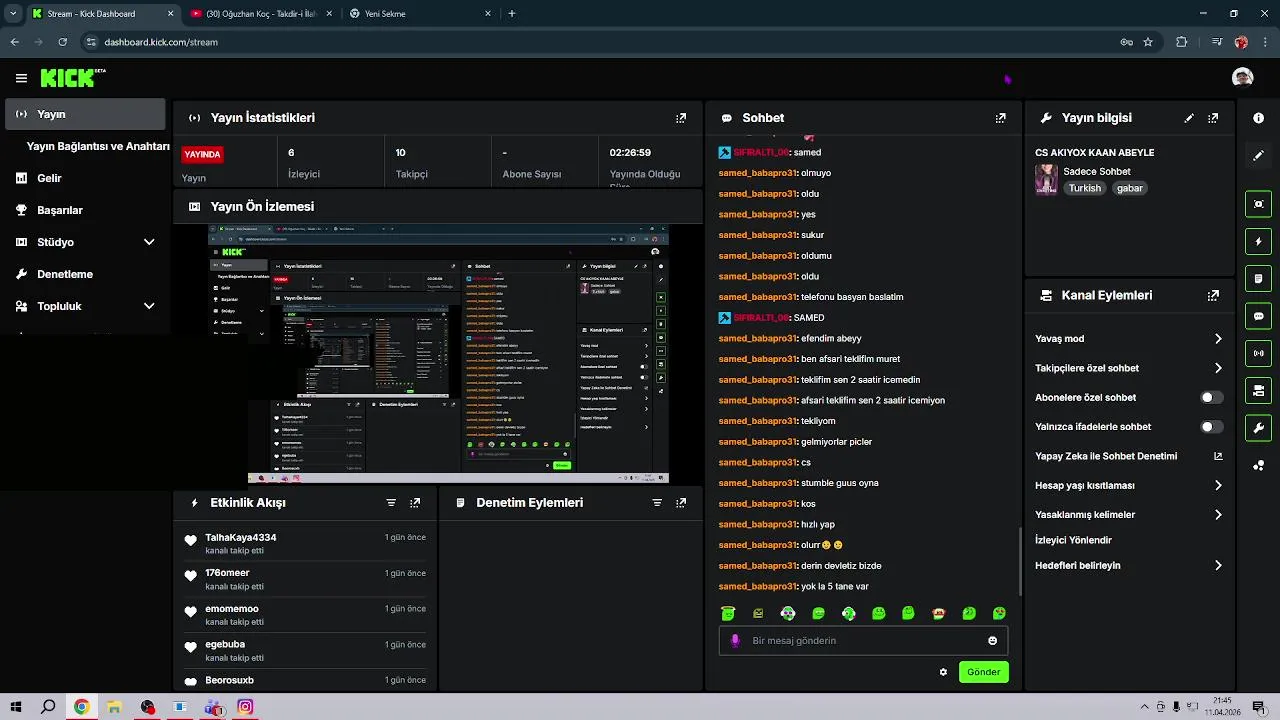The image size is (1280, 720).
Task: Open the Windows Start menu
Action: pyautogui.click(x=16, y=707)
